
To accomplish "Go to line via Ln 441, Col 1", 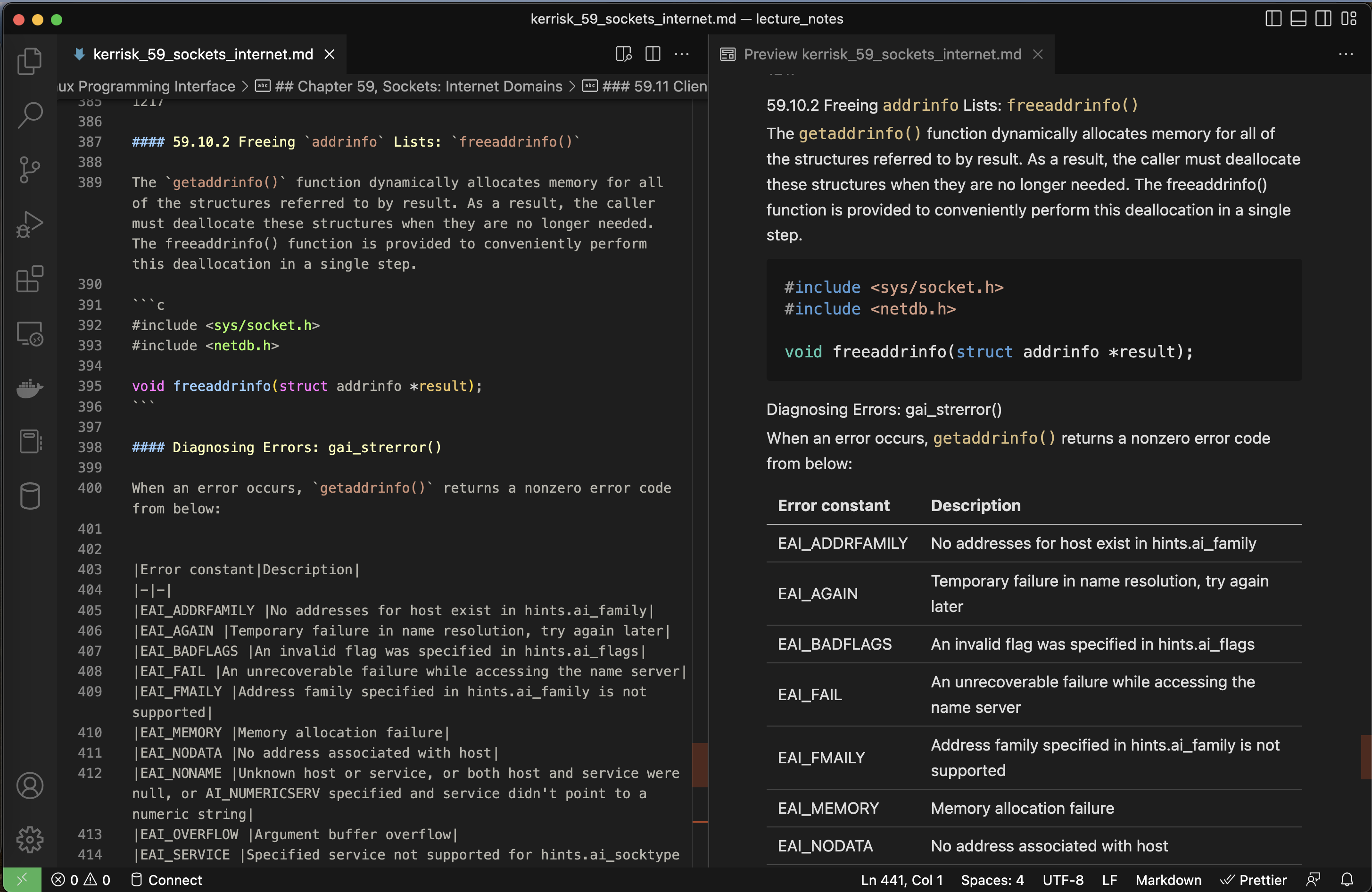I will tap(901, 880).
